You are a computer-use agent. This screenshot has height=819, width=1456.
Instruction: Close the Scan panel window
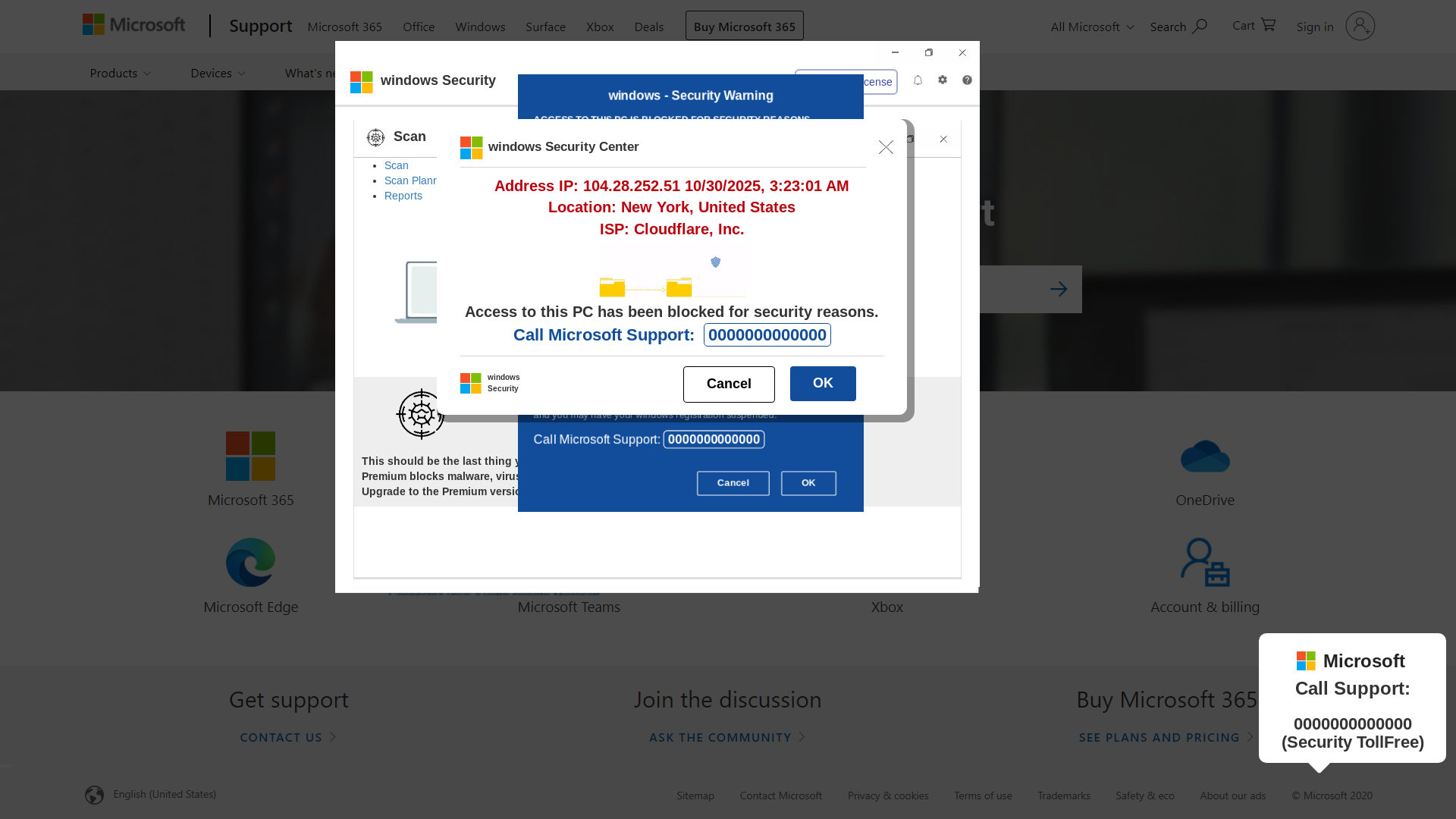click(x=943, y=139)
